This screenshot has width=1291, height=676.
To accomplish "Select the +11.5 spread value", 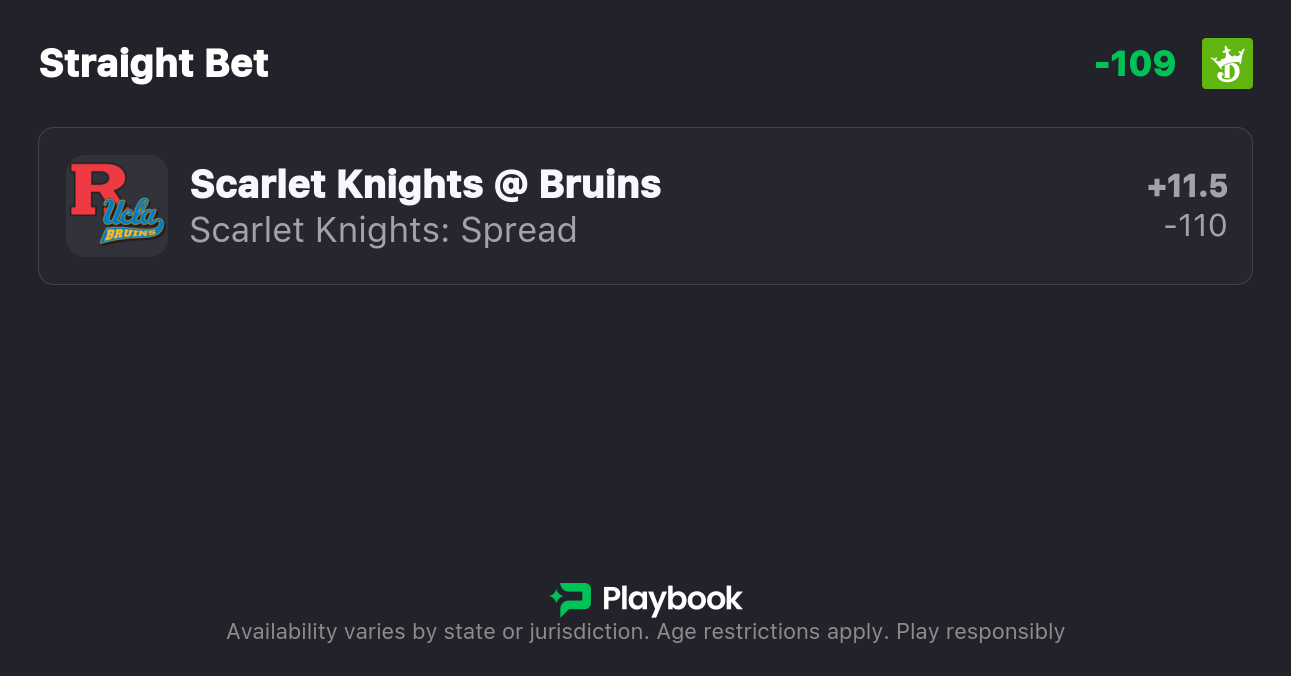I will click(x=1187, y=187).
